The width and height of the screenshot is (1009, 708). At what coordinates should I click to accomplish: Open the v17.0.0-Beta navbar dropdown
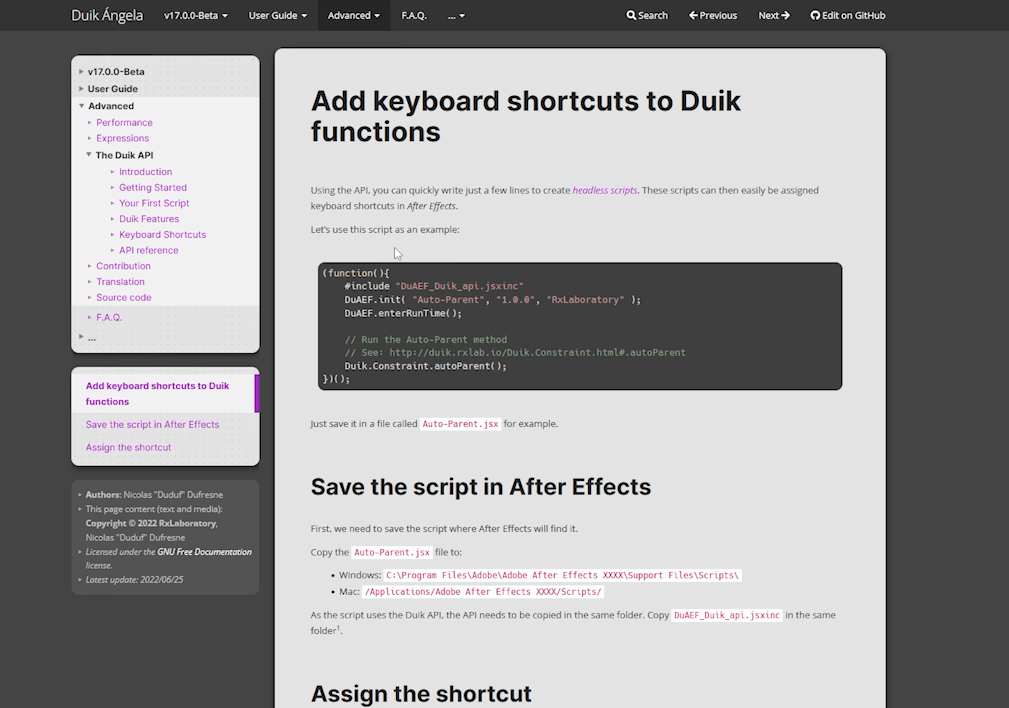195,16
